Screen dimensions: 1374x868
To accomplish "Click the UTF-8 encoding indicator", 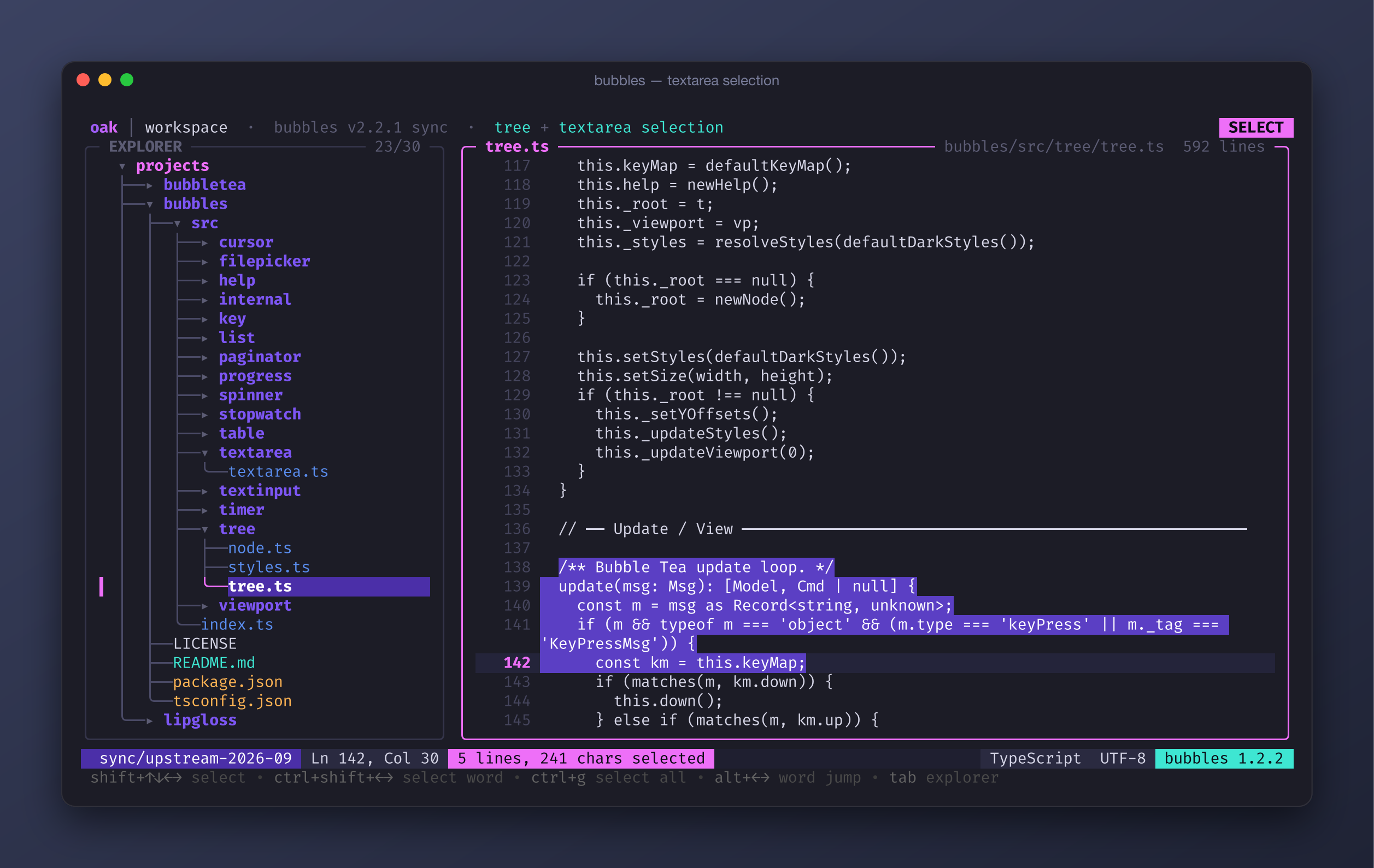I will pyautogui.click(x=1123, y=759).
